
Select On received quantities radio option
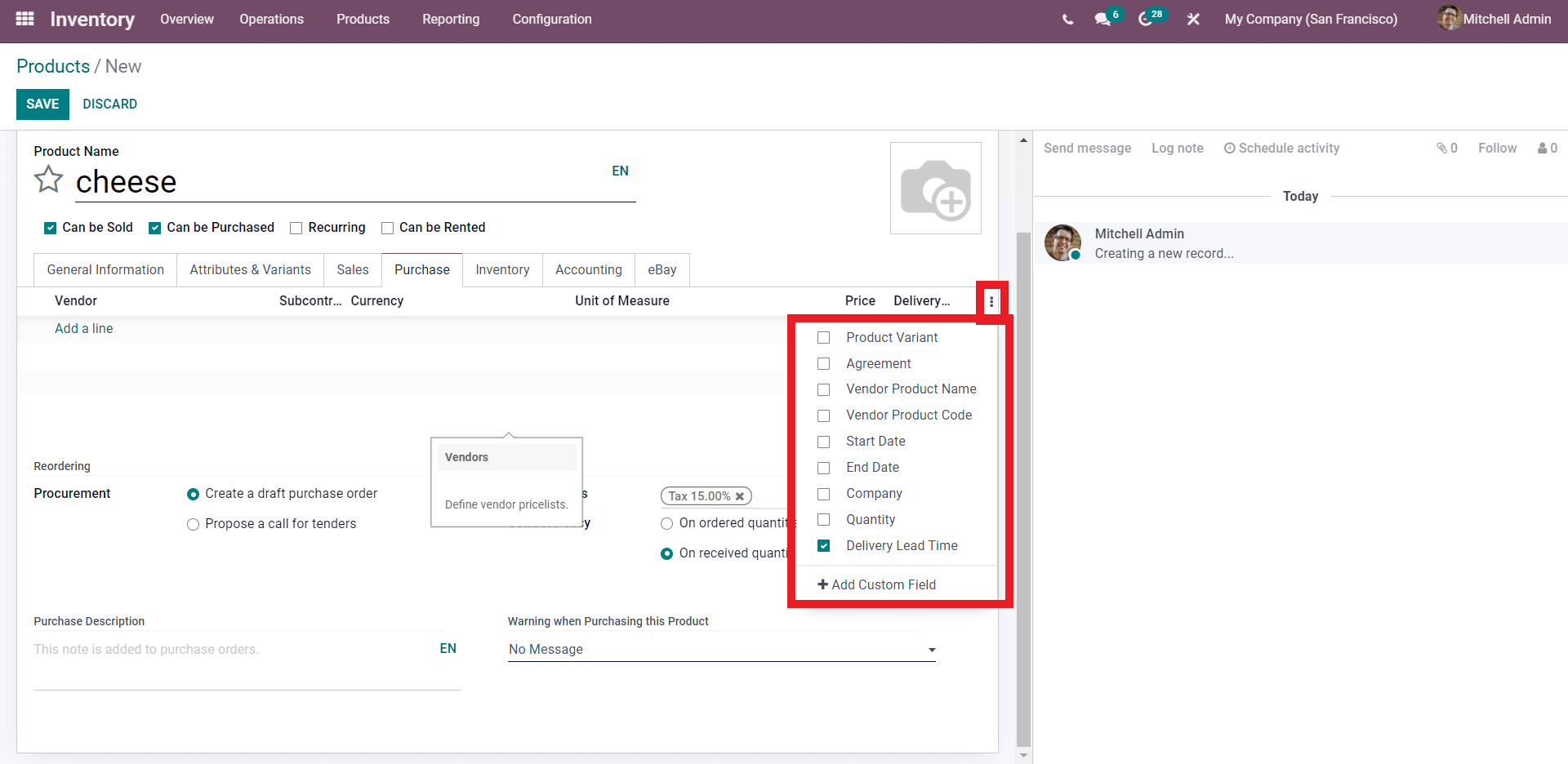coord(666,553)
